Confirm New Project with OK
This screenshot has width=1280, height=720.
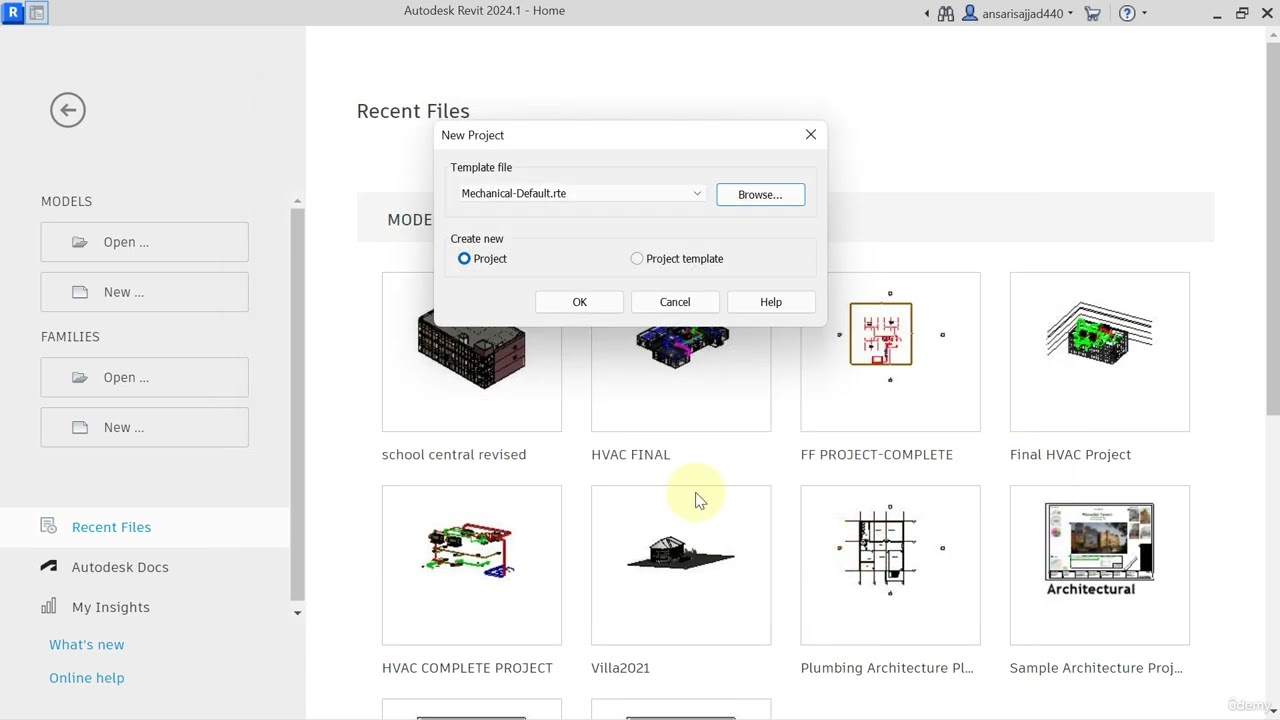(580, 302)
